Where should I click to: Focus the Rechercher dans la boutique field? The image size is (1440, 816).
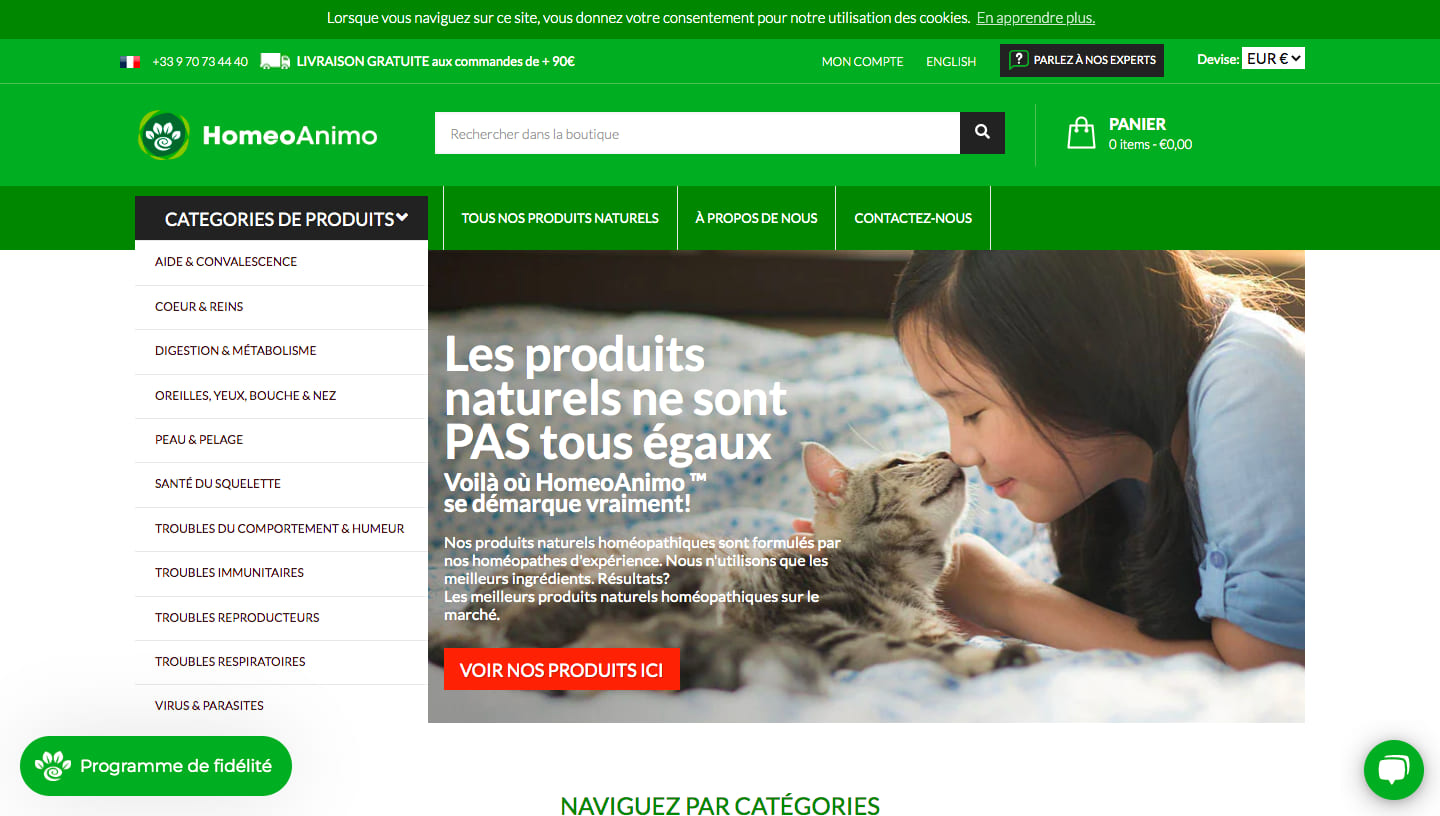697,133
